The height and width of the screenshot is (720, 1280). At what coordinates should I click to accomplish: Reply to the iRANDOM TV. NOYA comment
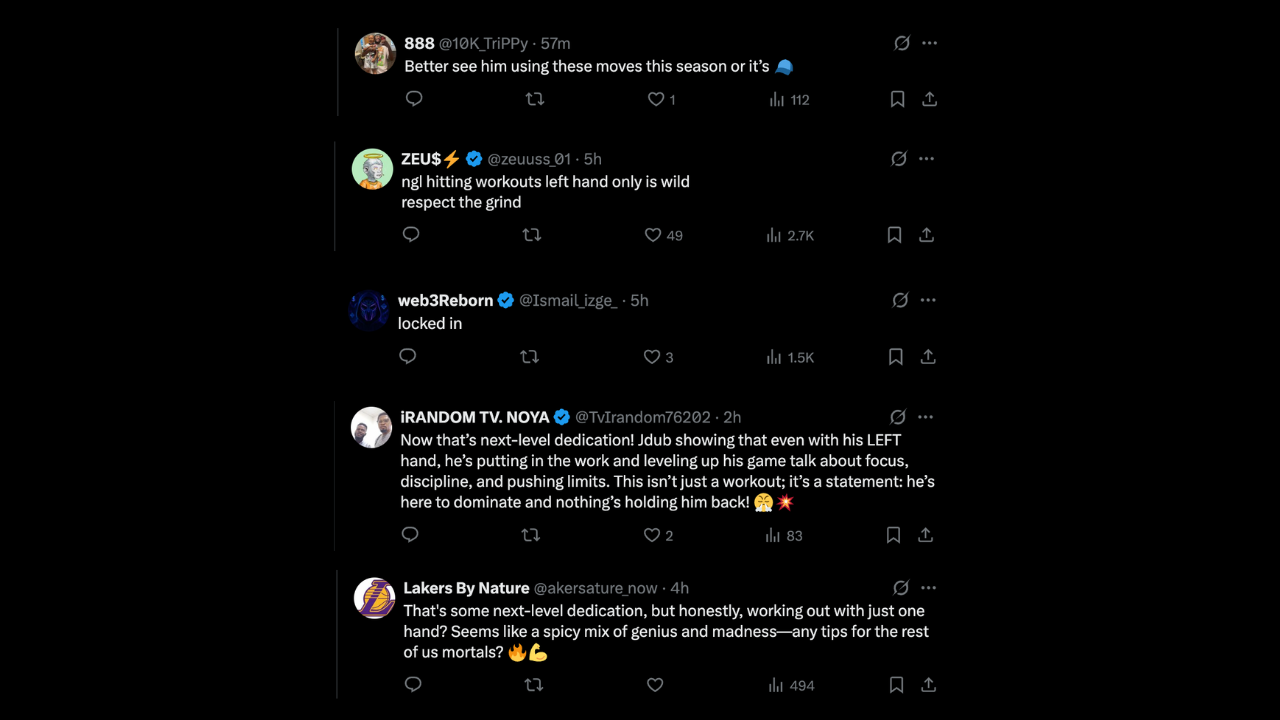pos(410,535)
